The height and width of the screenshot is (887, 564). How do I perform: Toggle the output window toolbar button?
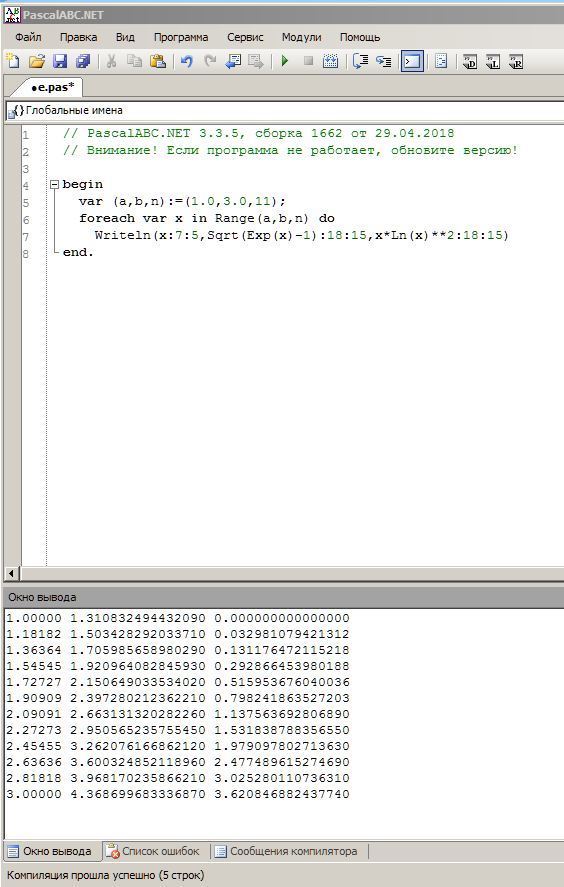412,61
